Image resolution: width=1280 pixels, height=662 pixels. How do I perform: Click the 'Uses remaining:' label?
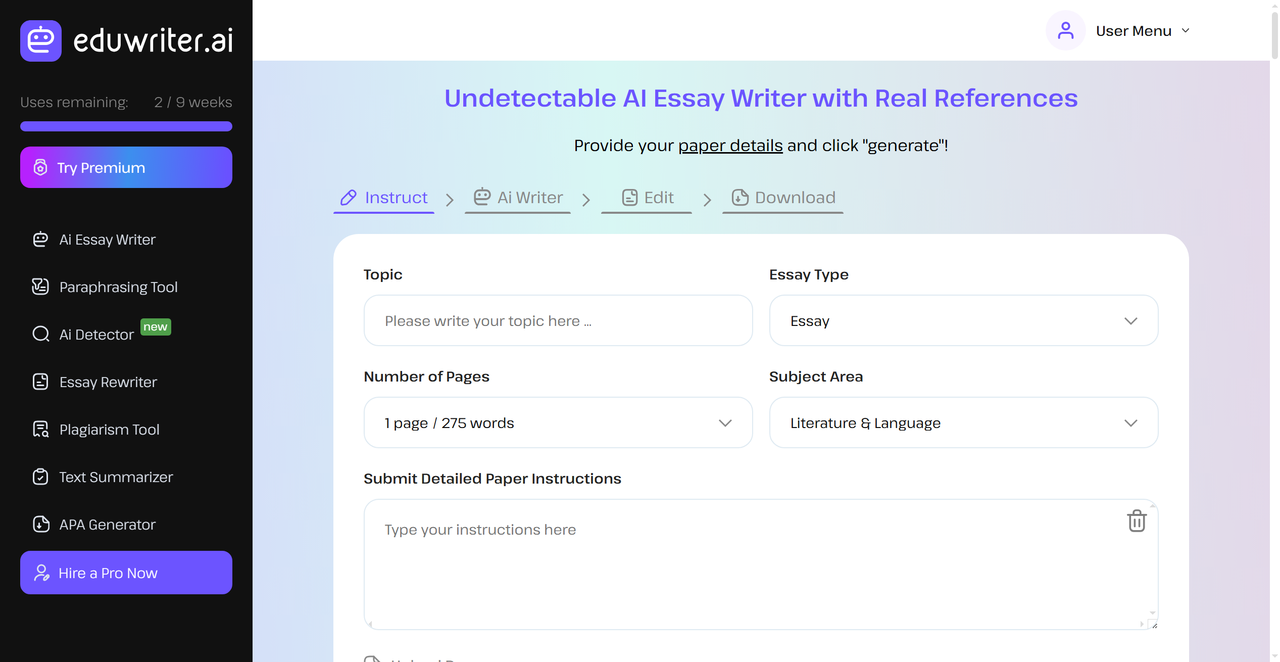[x=74, y=102]
